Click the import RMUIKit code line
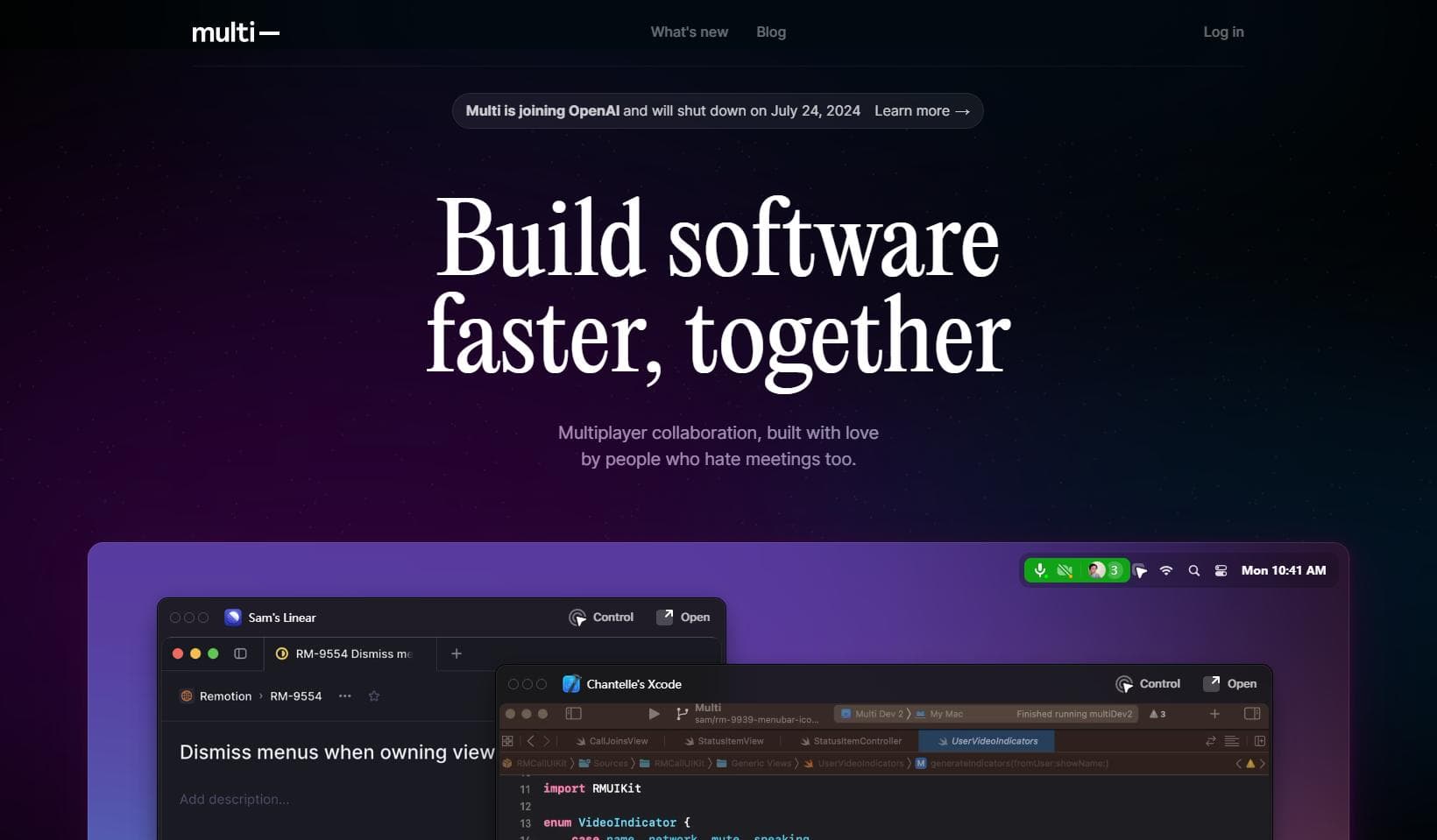Image resolution: width=1437 pixels, height=840 pixels. [x=591, y=788]
